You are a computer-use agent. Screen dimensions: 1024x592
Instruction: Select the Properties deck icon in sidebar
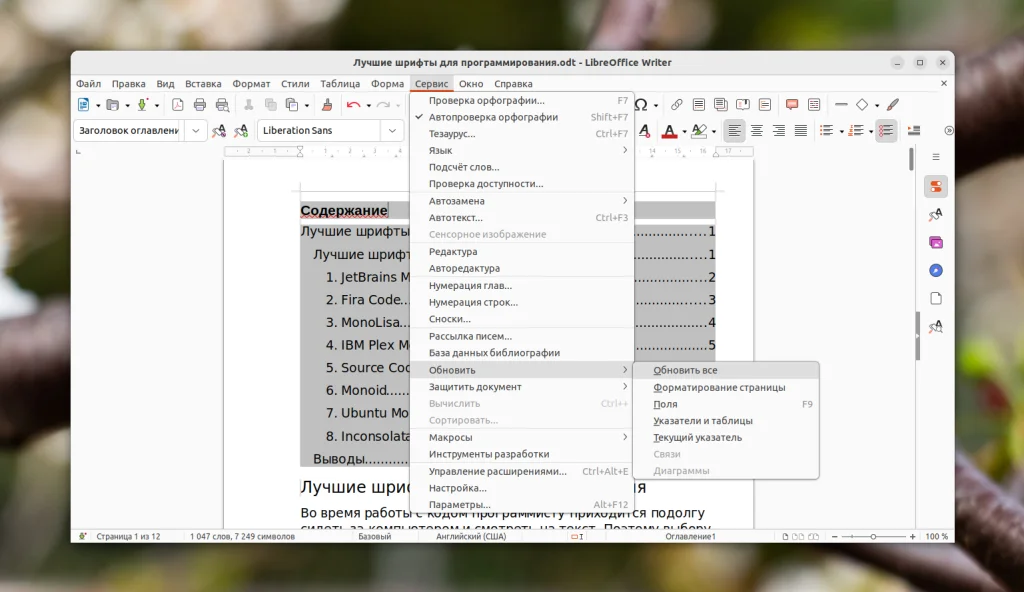coord(936,186)
